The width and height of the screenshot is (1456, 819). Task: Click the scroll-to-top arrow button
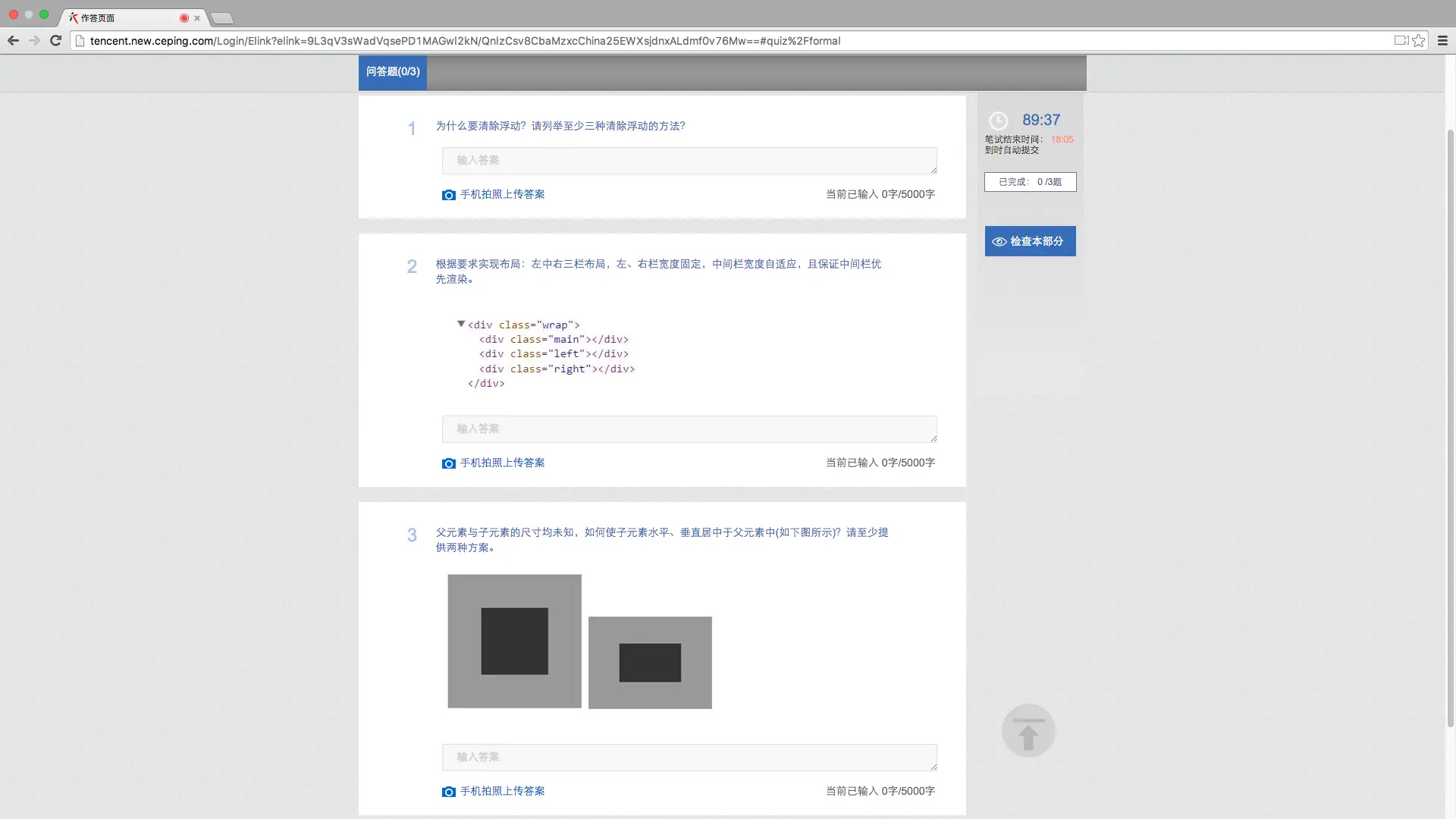tap(1028, 731)
